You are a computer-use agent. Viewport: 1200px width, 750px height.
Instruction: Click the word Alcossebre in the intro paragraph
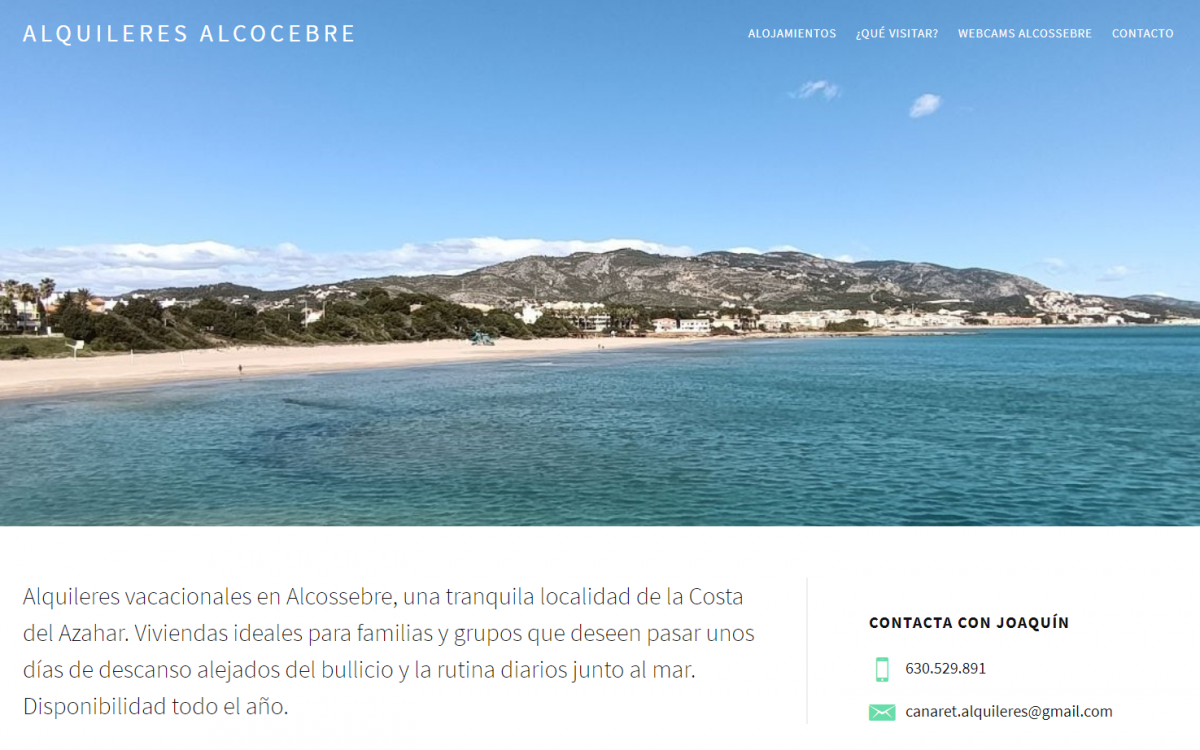click(339, 597)
